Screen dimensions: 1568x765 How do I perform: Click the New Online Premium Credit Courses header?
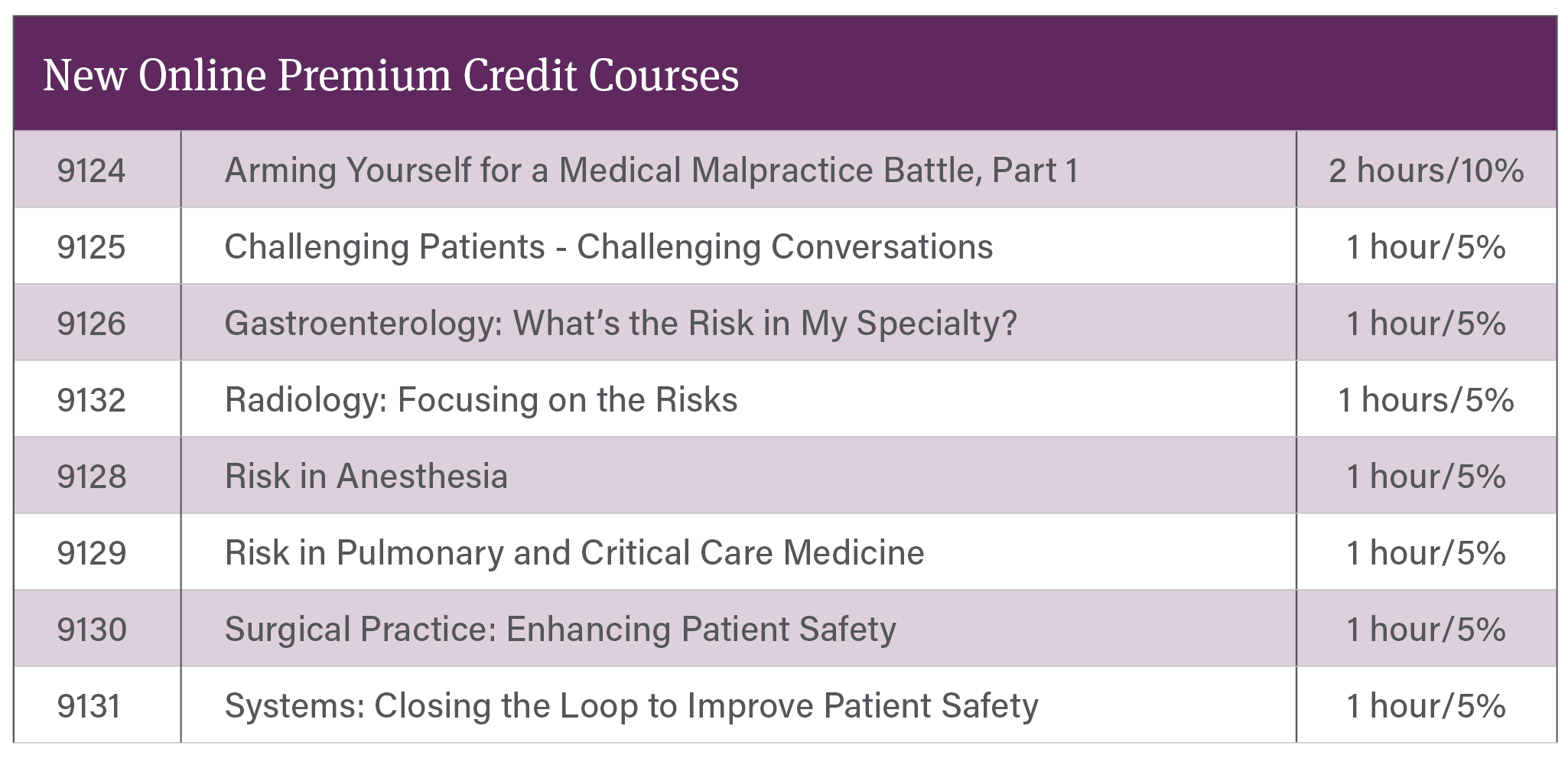391,75
